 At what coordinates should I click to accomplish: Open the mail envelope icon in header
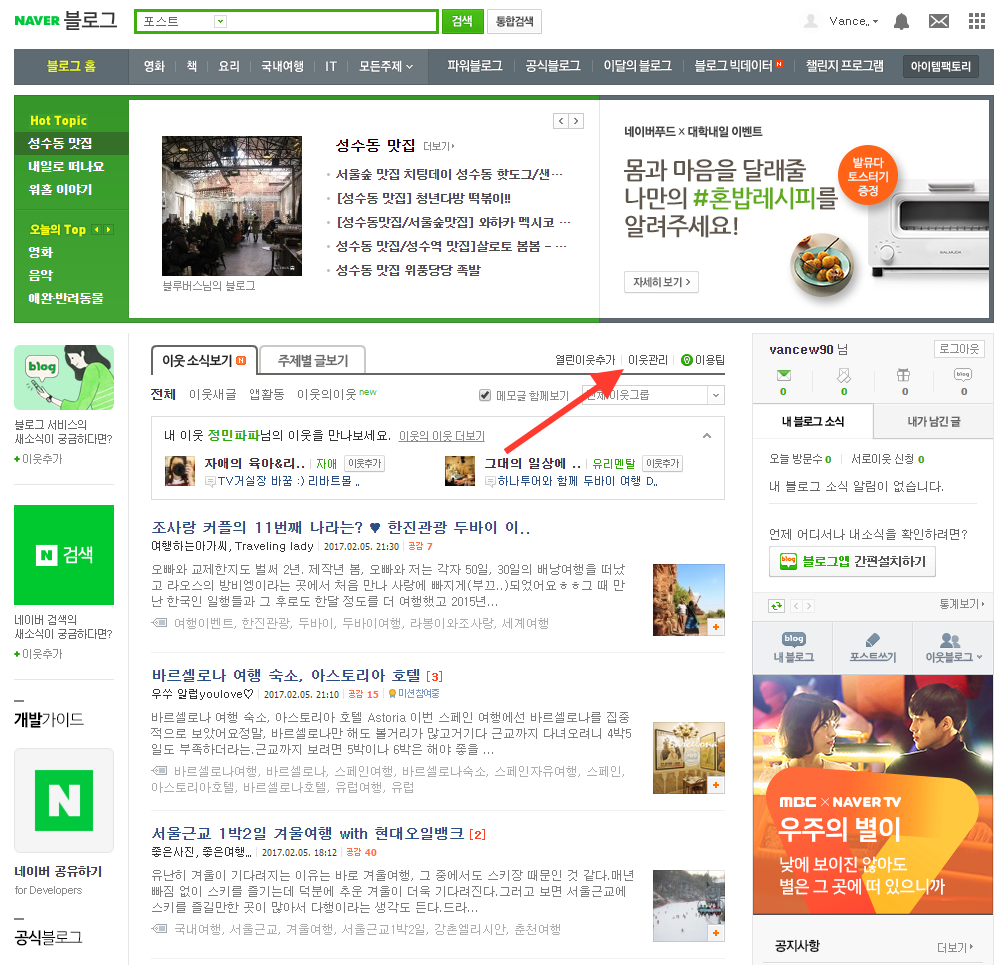pos(939,21)
